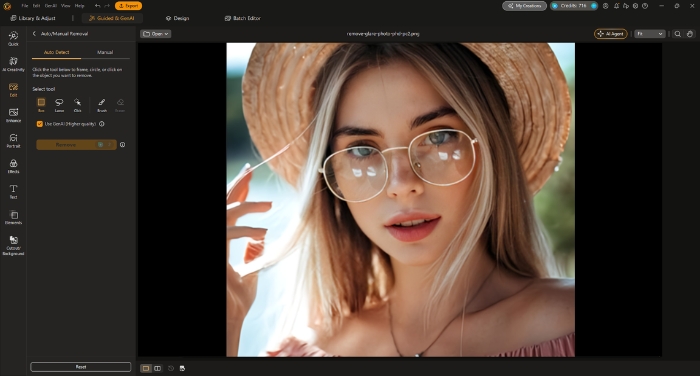Viewport: 700px width, 376px height.
Task: Open the AI Agent button
Action: (611, 34)
